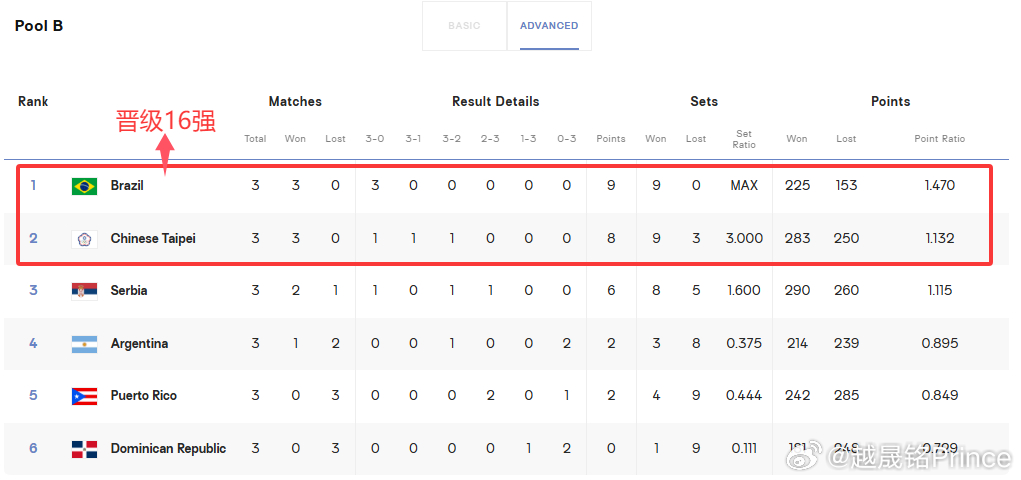Viewport: 1021px width, 480px height.
Task: Click the Chinese Taipei flag icon
Action: [x=84, y=239]
